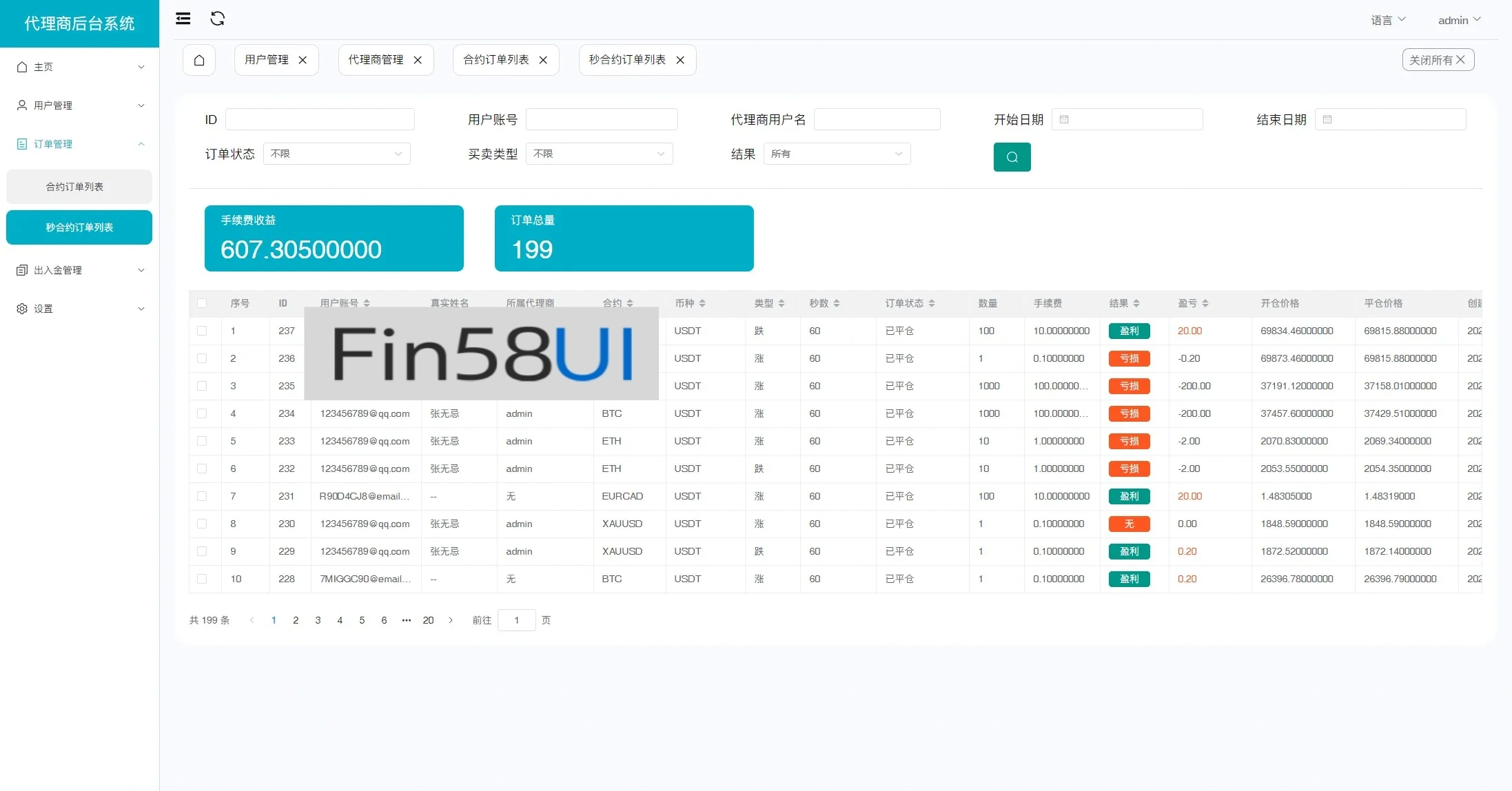Image resolution: width=1512 pixels, height=791 pixels.
Task: Click the teal search button
Action: (x=1012, y=157)
